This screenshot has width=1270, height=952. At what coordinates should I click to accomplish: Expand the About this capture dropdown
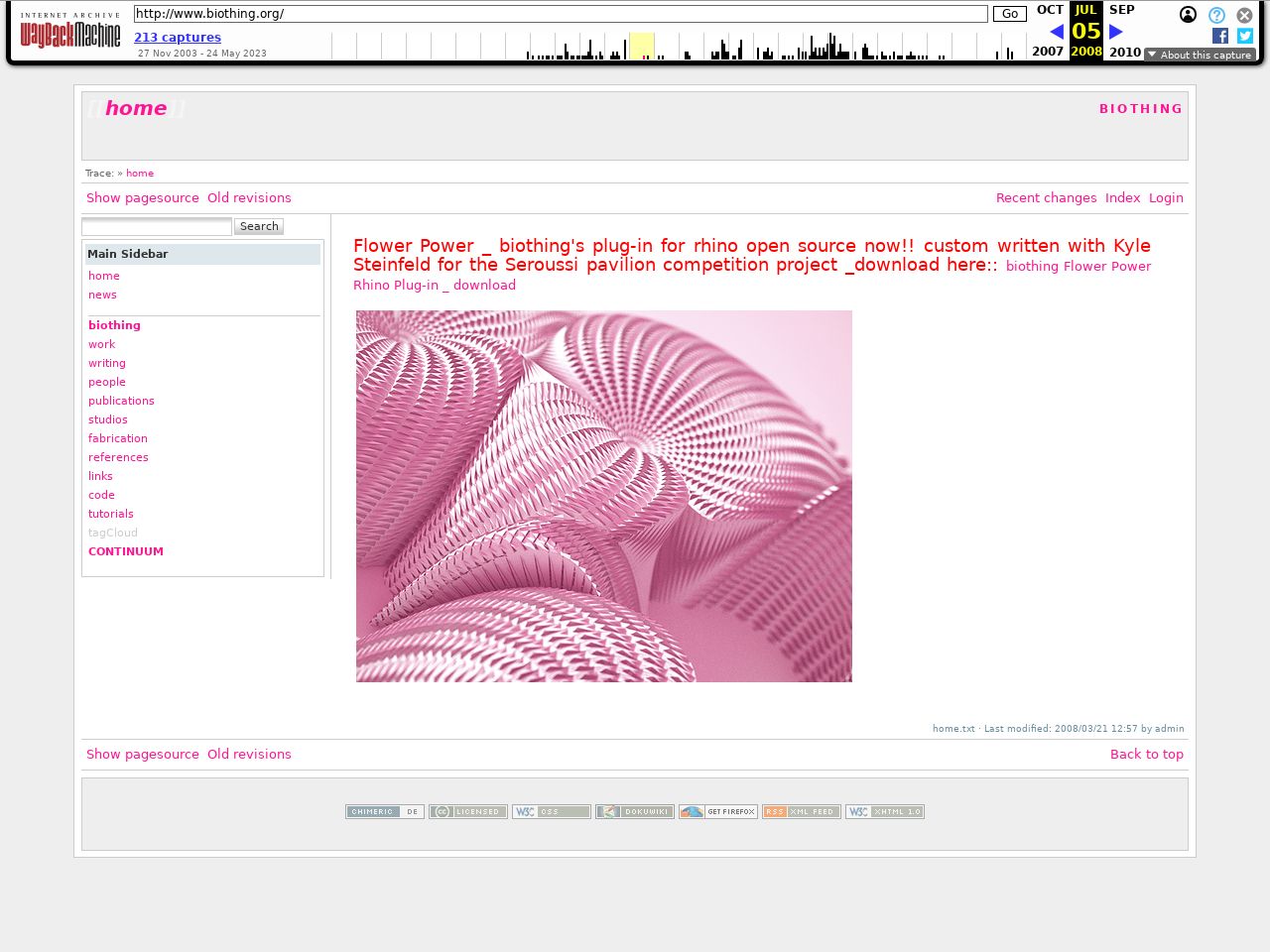coord(1200,56)
